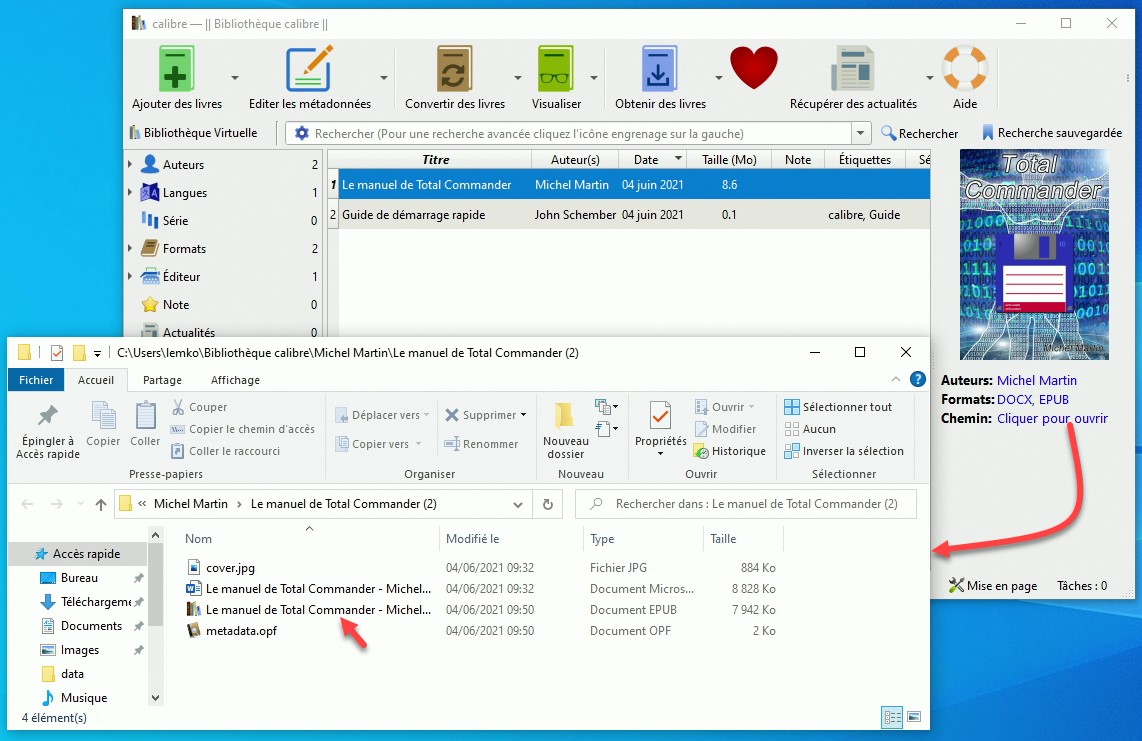Click the Convertir des livres icon
Screen dimensions: 1142x741
[x=454, y=70]
